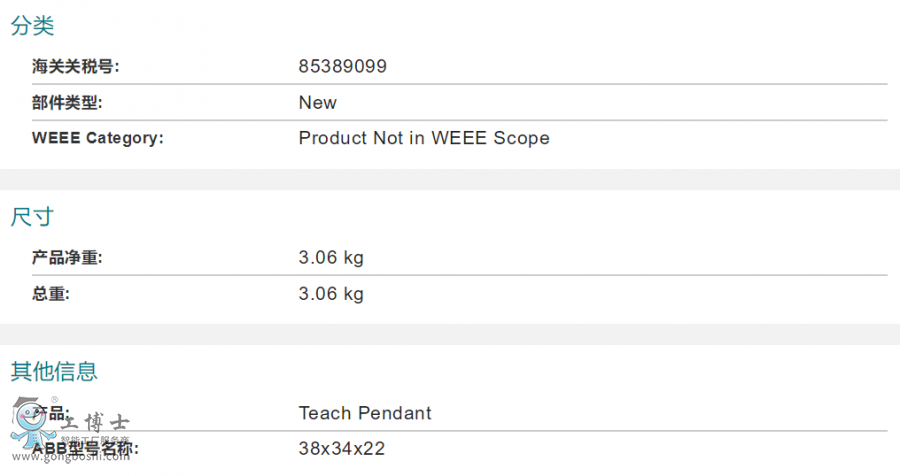Click the WEEE Category label
This screenshot has height=476, width=900.
tap(98, 138)
